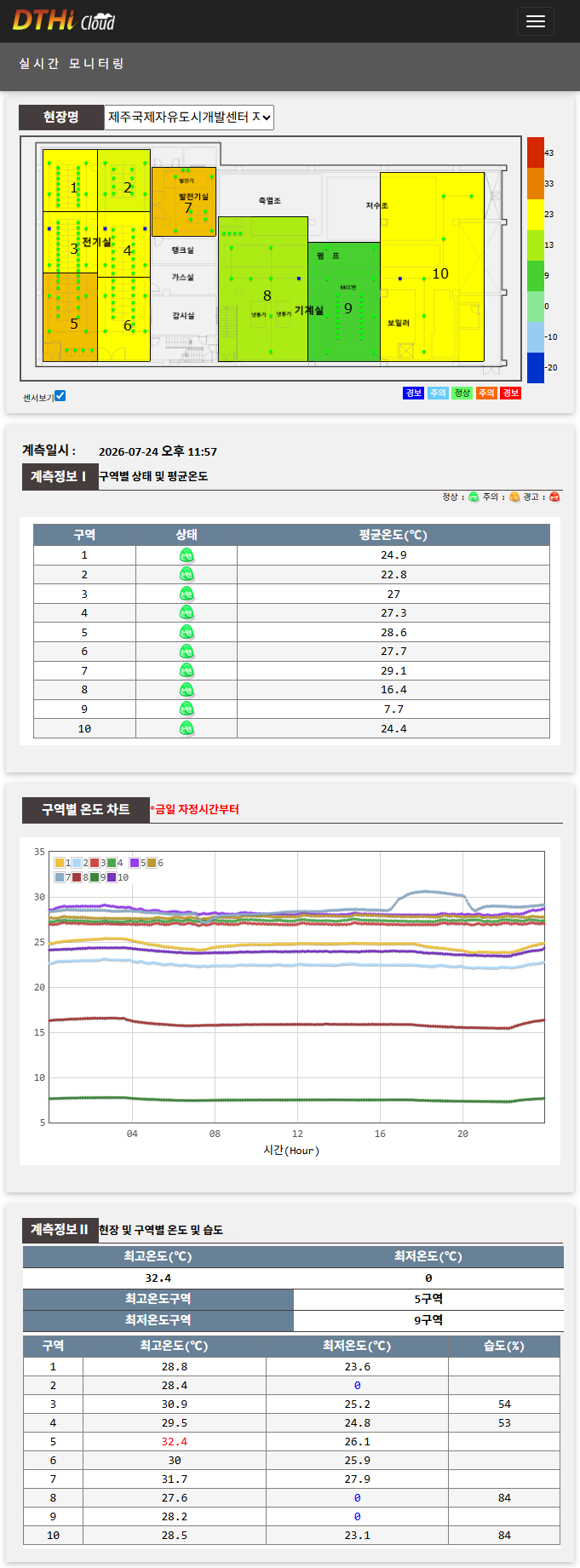Click the red warning legend icon
Screen dimensions: 580x1568
point(554,497)
